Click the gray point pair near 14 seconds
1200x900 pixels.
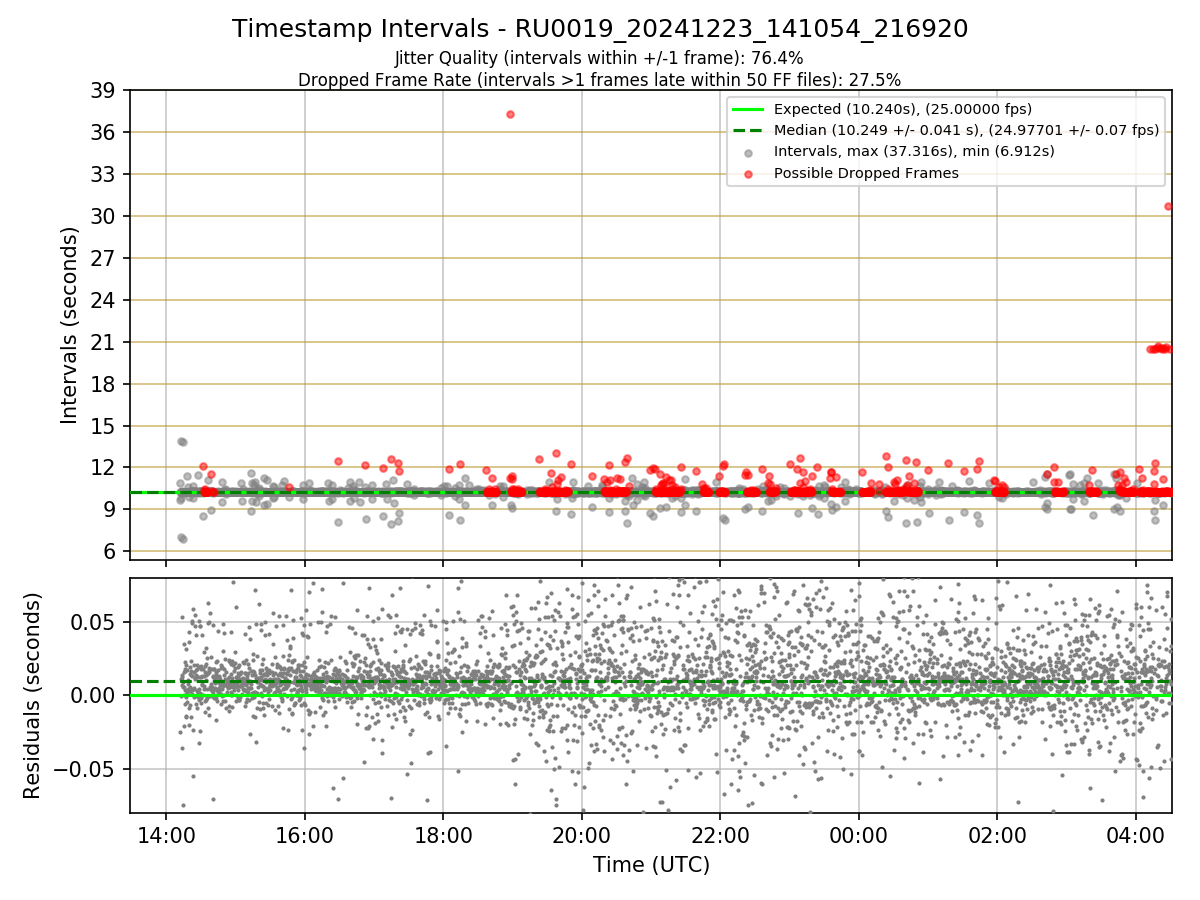click(x=182, y=442)
